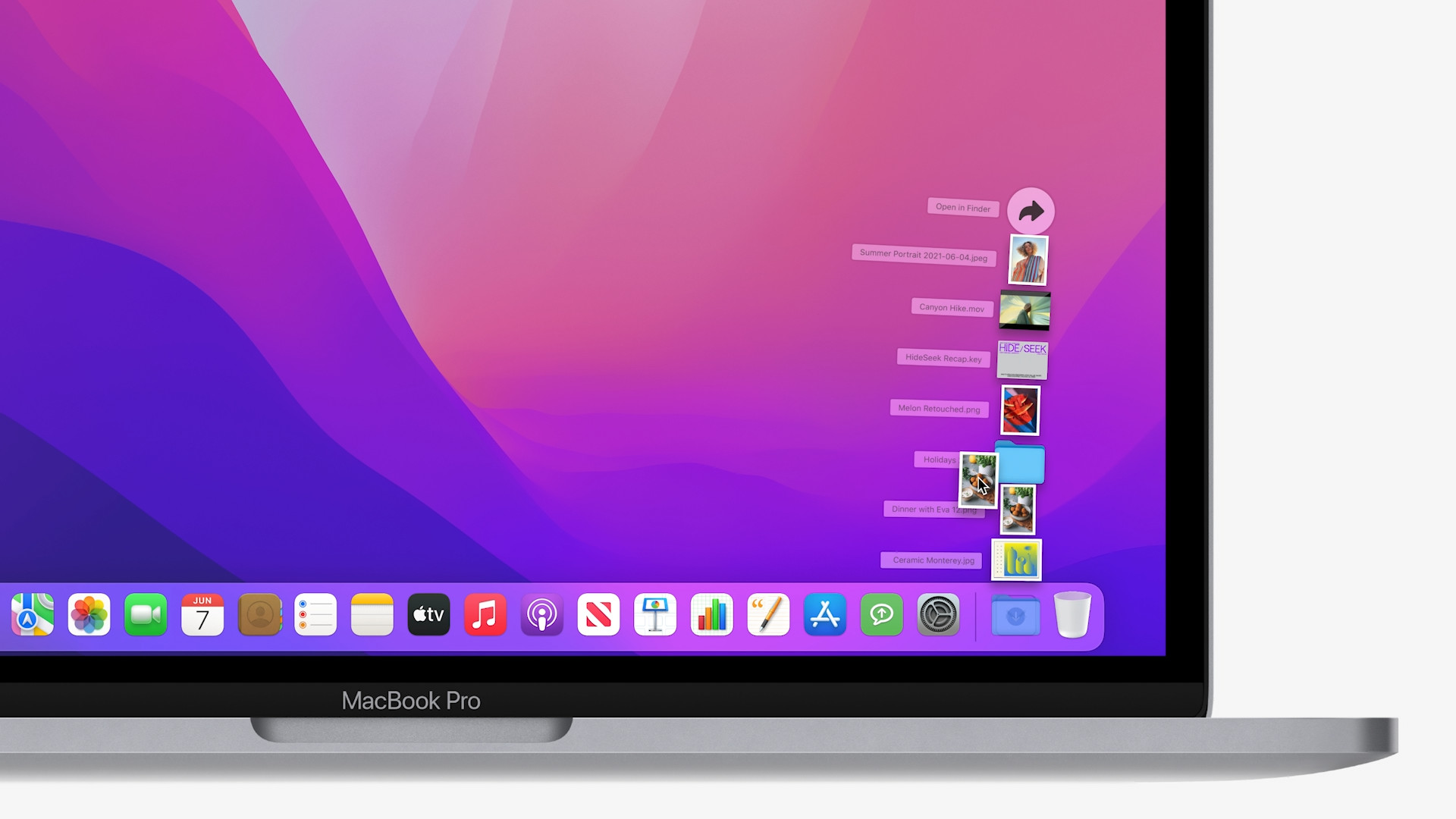1456x819 pixels.
Task: Open the Trash
Action: 1073,615
